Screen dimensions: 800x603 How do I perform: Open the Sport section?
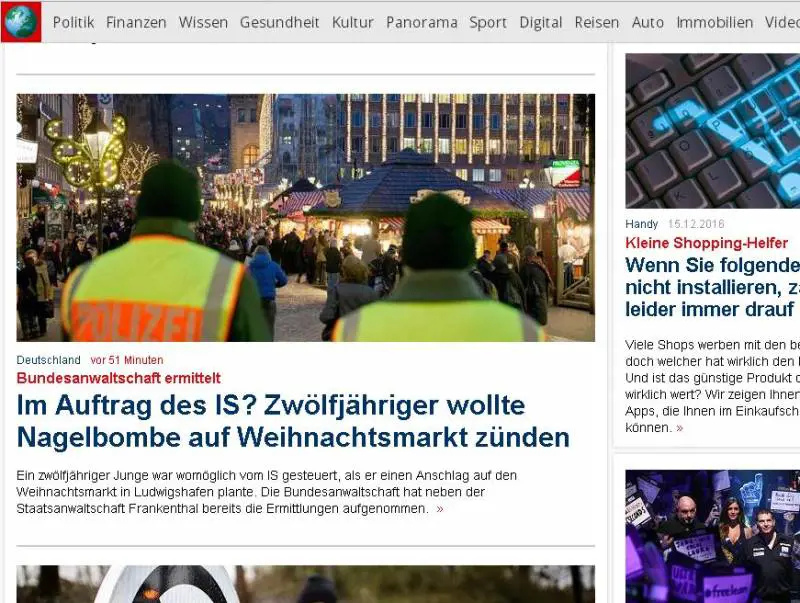pyautogui.click(x=488, y=22)
